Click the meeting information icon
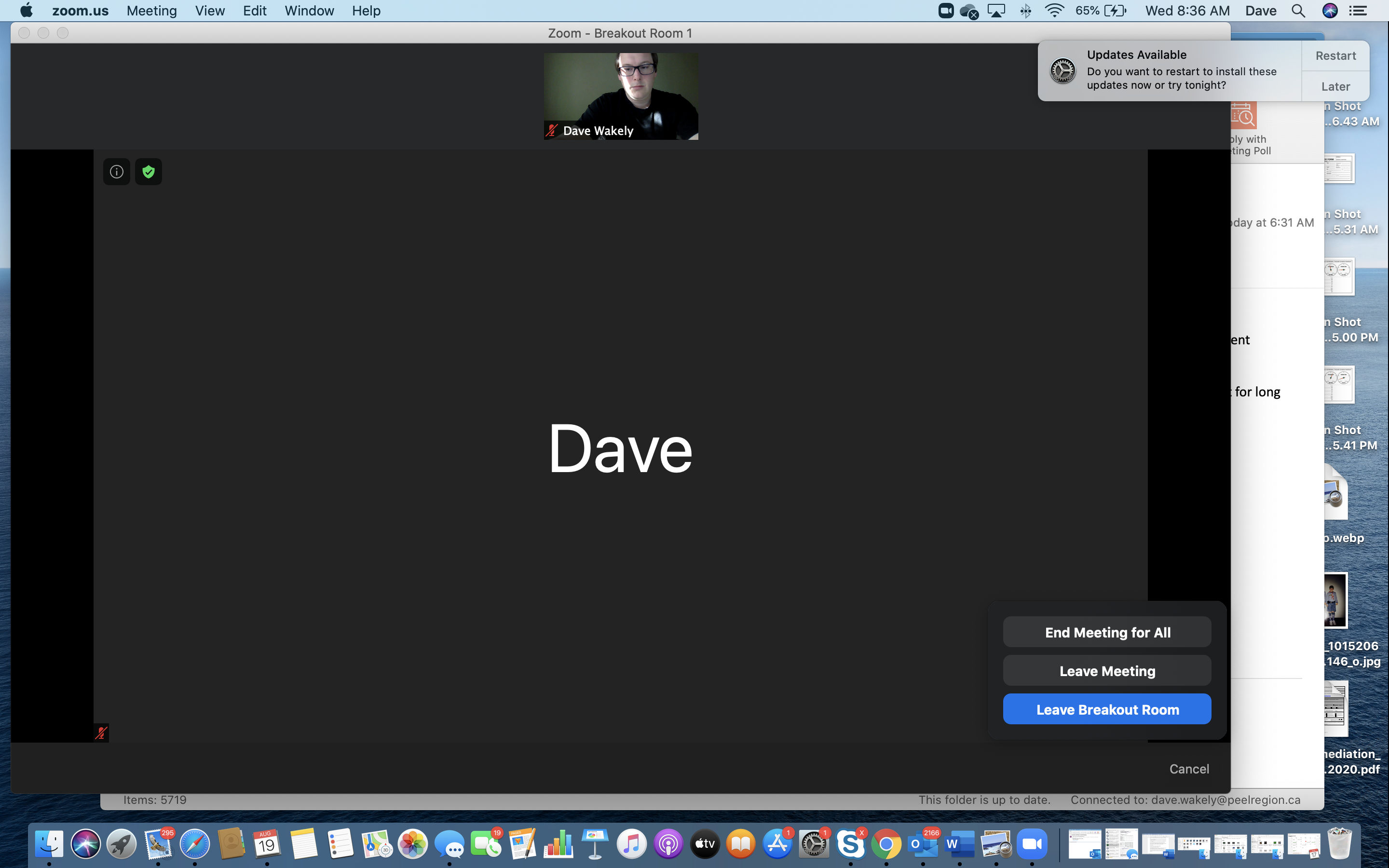 (x=117, y=172)
